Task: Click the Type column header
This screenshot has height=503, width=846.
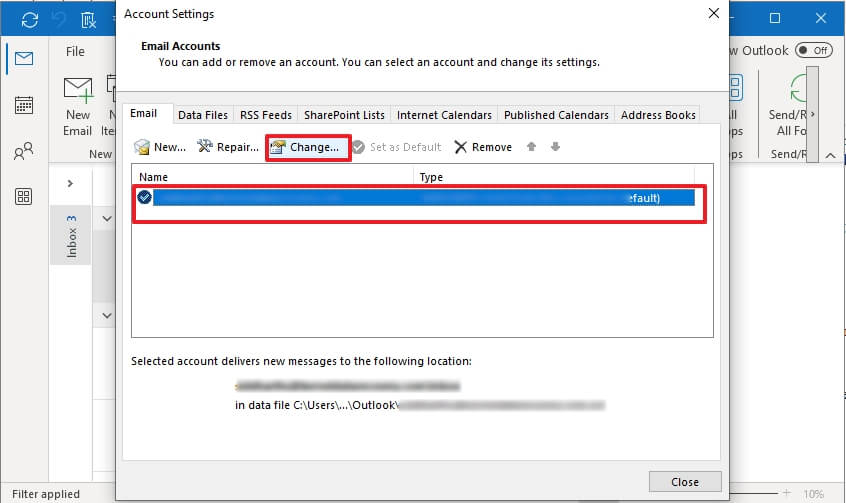Action: (554, 177)
